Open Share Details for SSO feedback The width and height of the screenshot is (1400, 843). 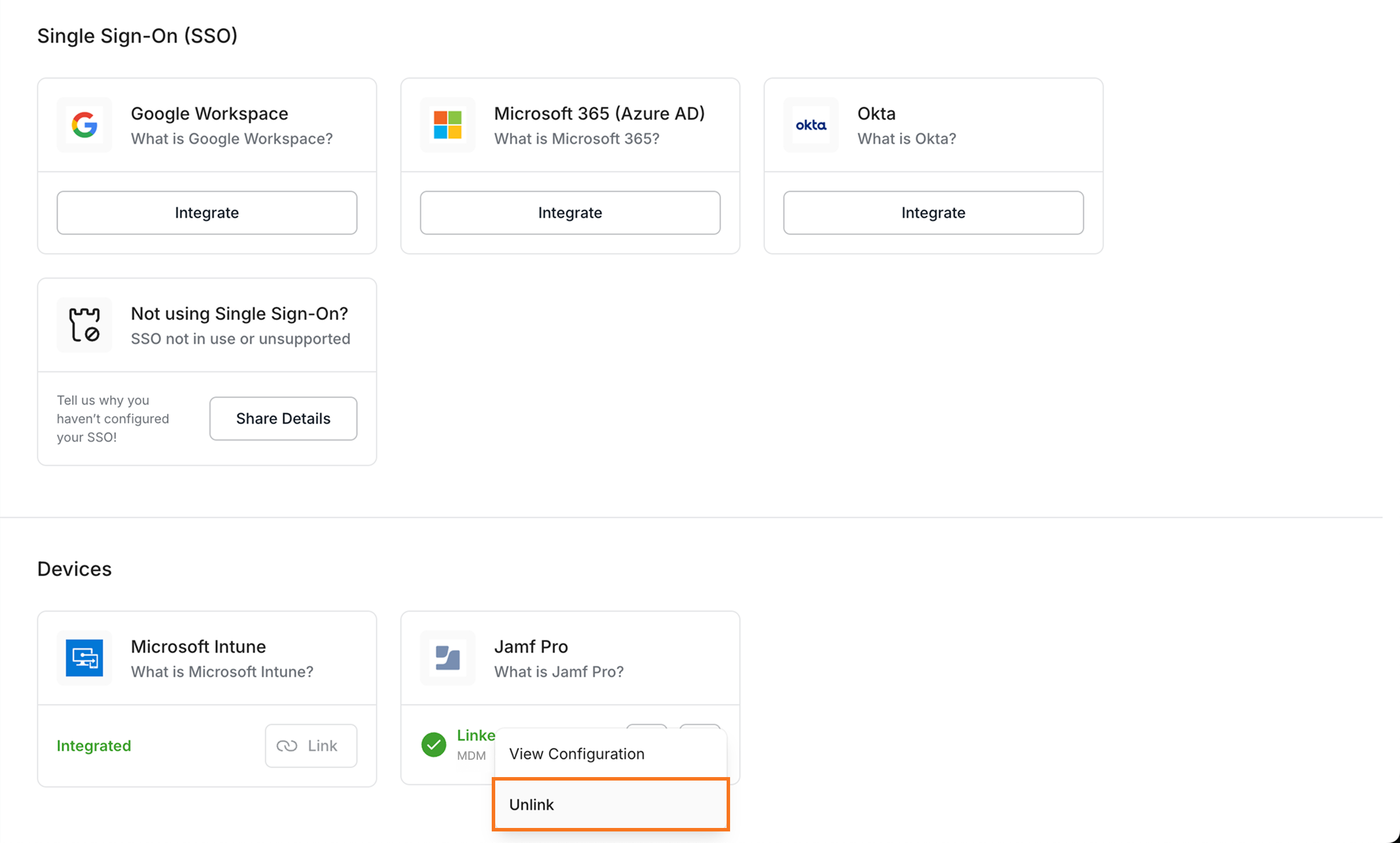coord(283,419)
